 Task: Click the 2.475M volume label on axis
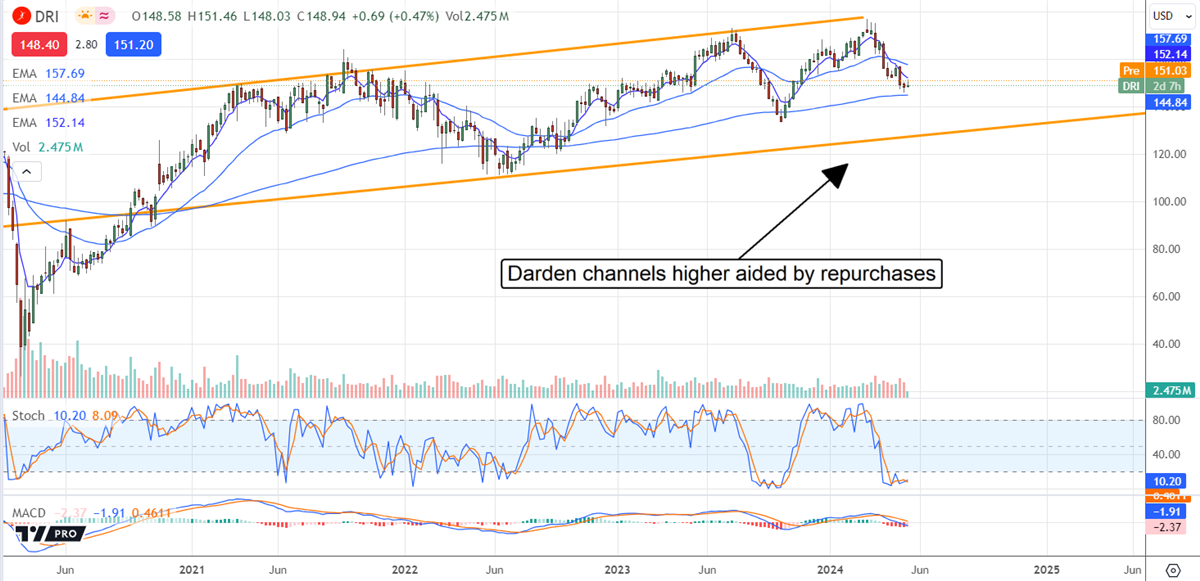(1172, 390)
